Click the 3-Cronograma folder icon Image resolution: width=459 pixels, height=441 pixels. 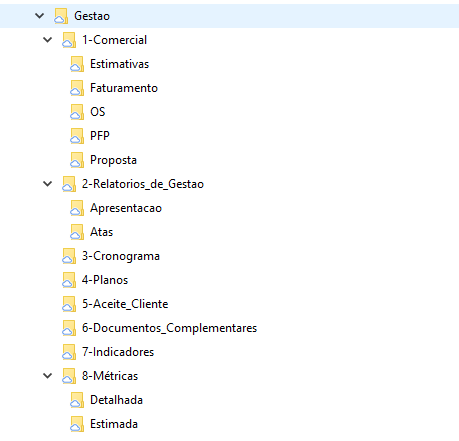[69, 256]
